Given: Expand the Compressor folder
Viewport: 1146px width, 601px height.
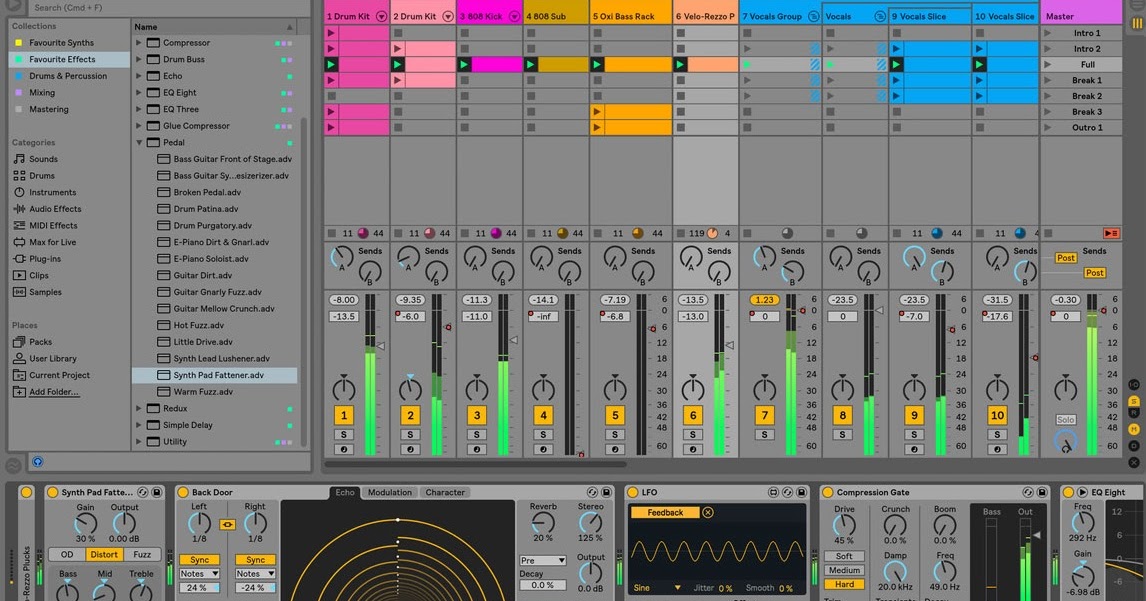Looking at the screenshot, I should 139,42.
